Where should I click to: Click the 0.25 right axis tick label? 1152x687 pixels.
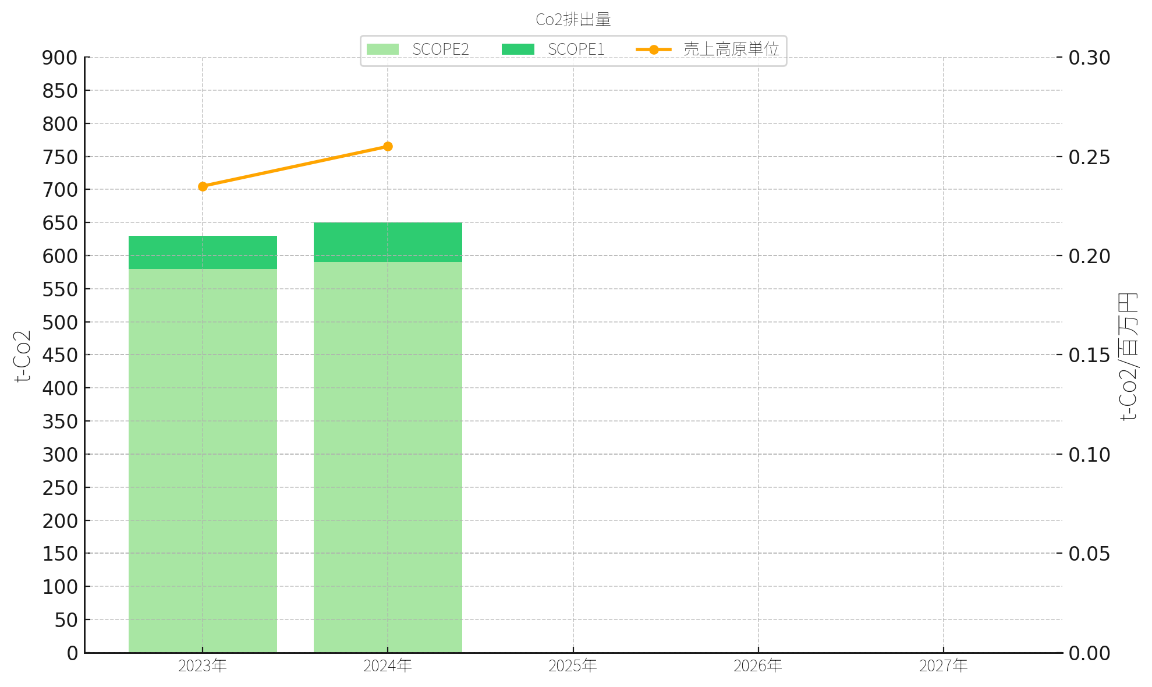[x=1089, y=157]
